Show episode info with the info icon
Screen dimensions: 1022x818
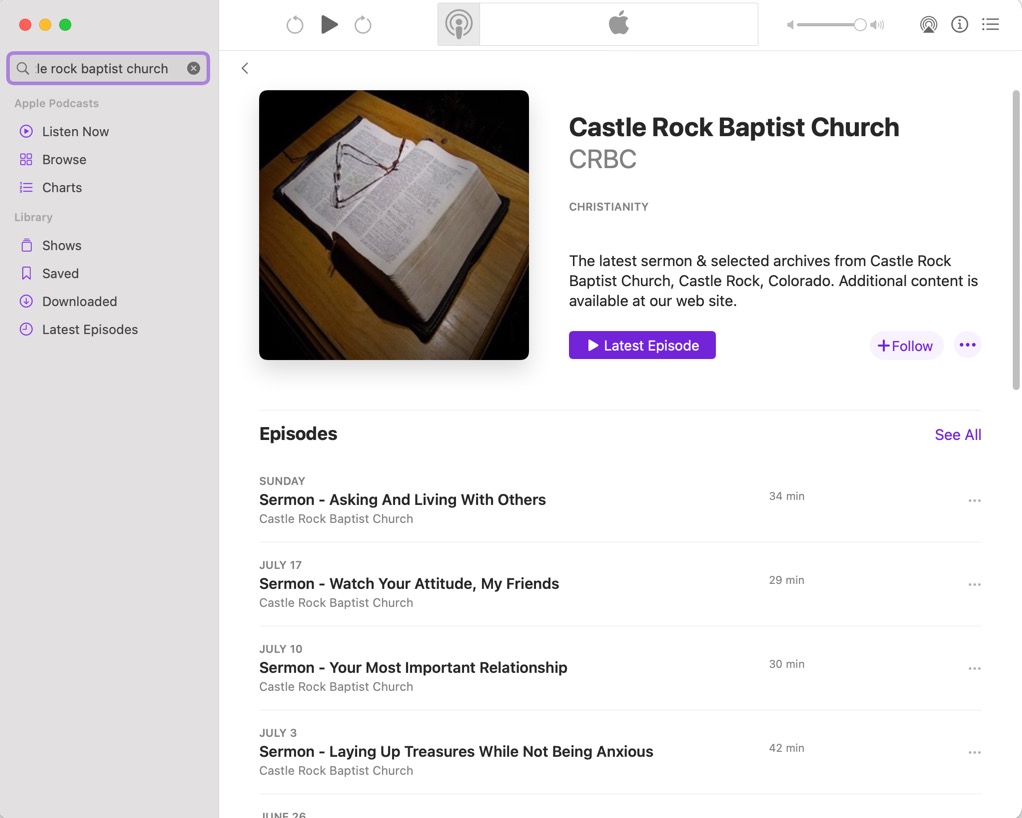click(x=959, y=25)
